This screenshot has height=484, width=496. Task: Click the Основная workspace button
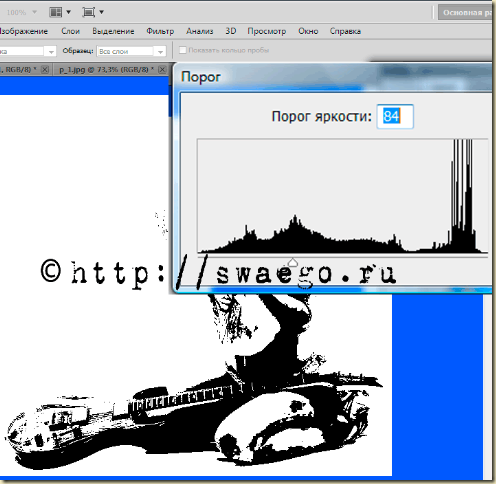pos(465,13)
